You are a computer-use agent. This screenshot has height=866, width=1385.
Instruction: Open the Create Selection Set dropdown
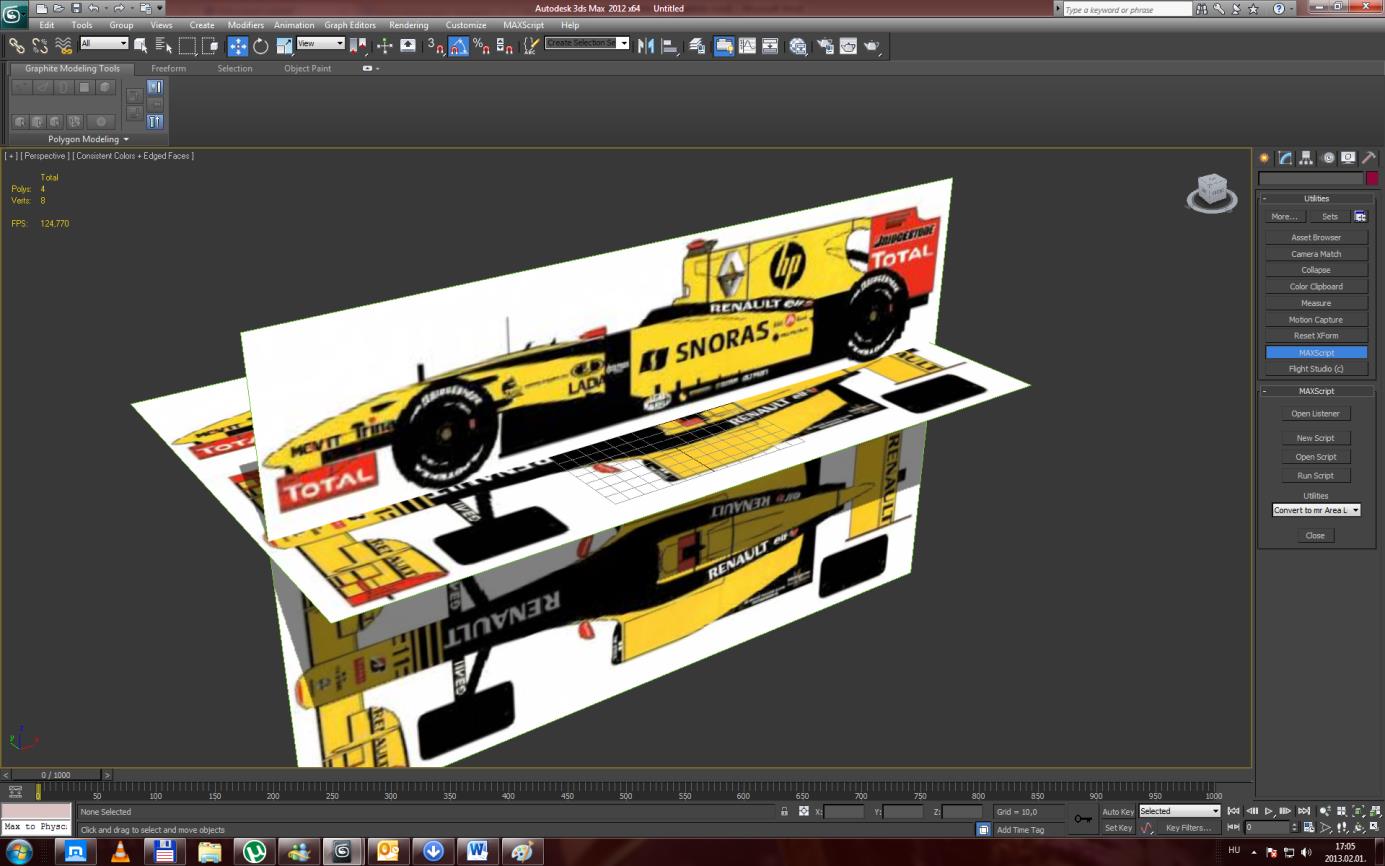(x=587, y=43)
